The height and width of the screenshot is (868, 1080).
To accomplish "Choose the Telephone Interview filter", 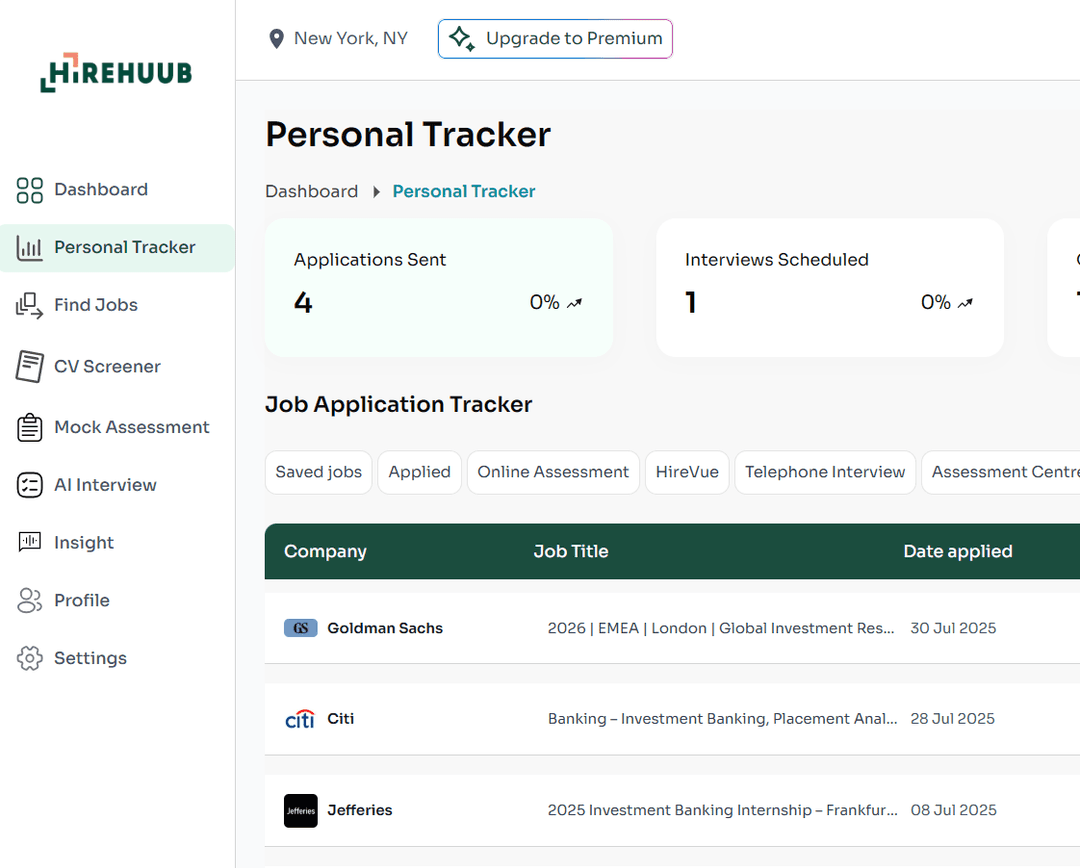I will click(824, 472).
